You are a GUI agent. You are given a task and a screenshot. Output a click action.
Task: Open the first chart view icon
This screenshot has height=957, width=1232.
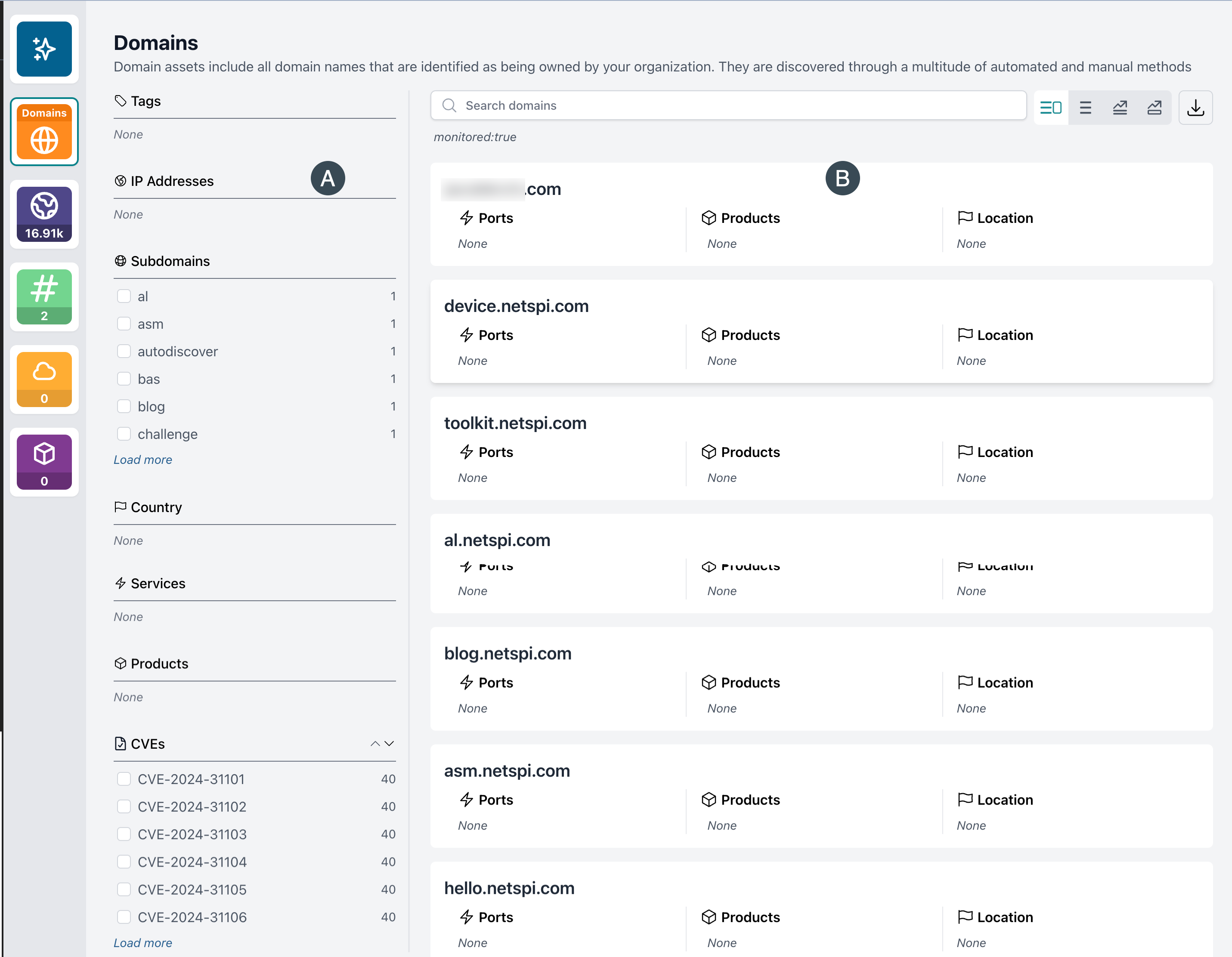click(x=1120, y=107)
